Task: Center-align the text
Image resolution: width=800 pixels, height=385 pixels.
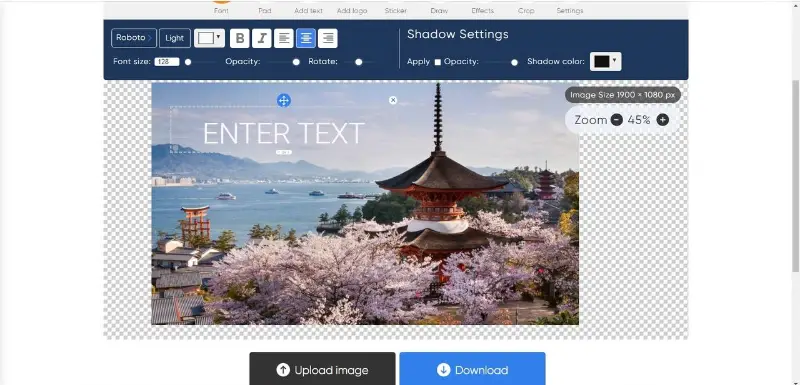Action: (306, 38)
